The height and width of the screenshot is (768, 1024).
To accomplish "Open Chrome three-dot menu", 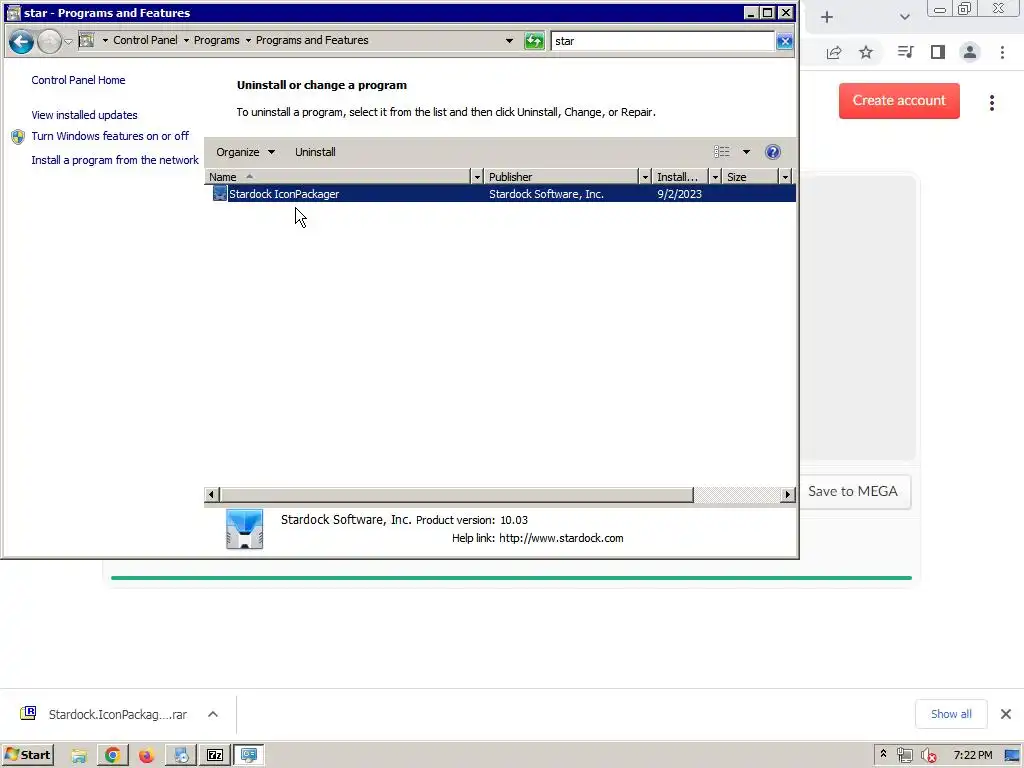I will click(x=1002, y=52).
